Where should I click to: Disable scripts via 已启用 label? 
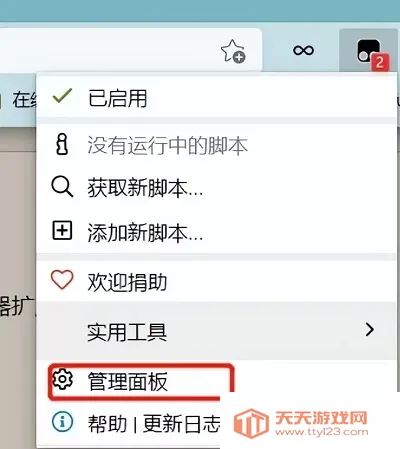pos(117,98)
